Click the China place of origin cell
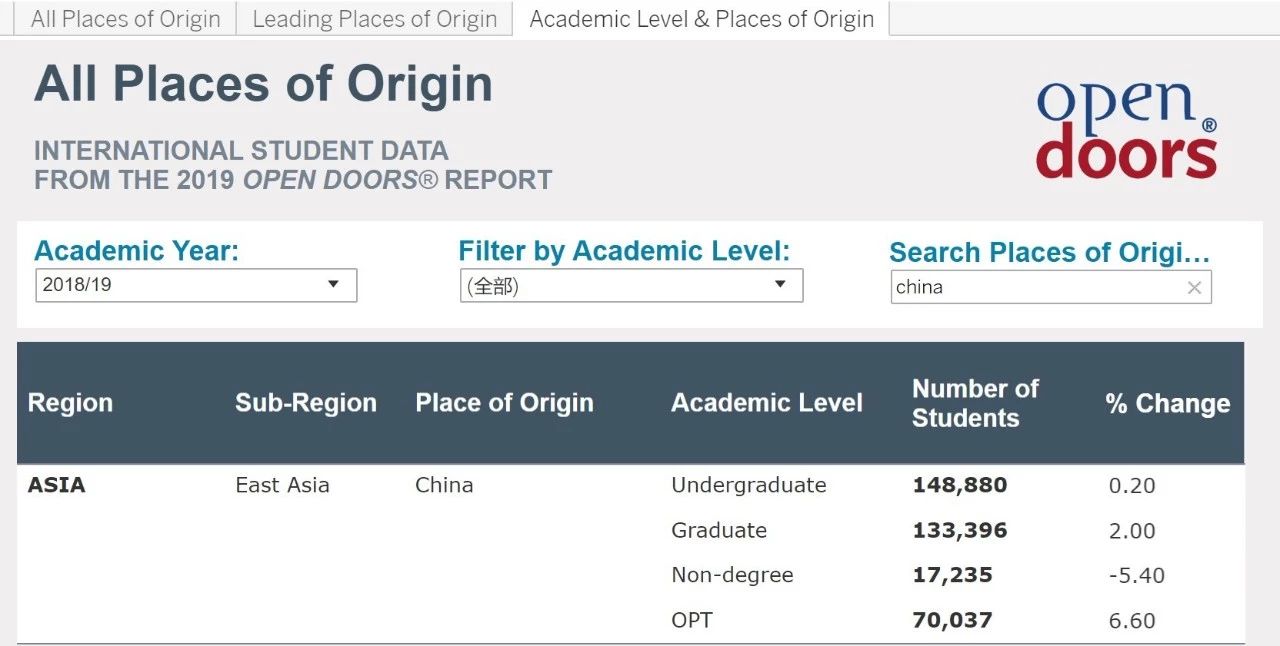This screenshot has height=646, width=1280. [x=444, y=485]
